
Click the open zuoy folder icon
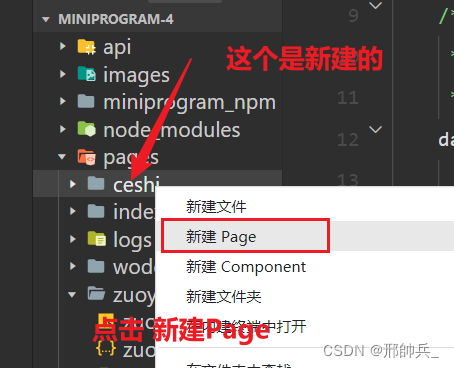(x=96, y=294)
